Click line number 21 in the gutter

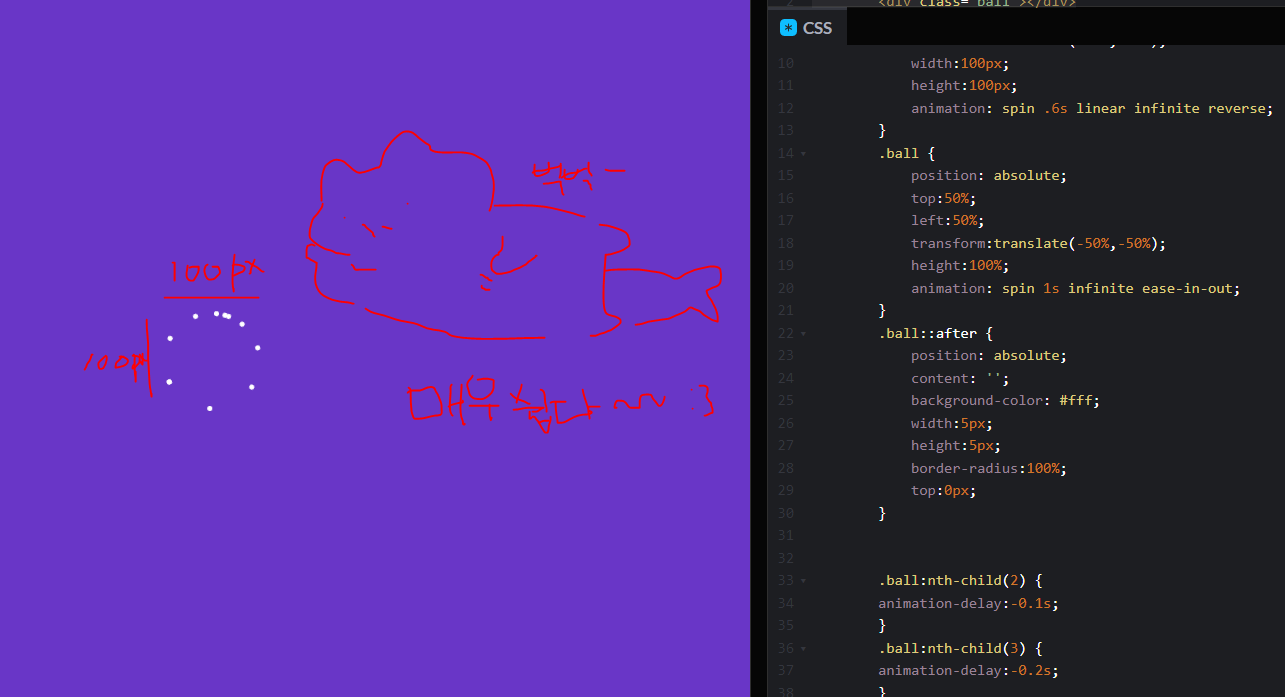785,310
